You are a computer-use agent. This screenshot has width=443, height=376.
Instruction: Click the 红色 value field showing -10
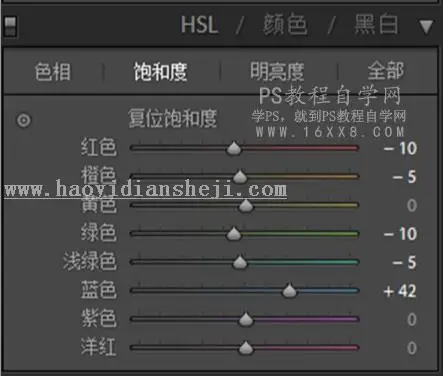(400, 148)
